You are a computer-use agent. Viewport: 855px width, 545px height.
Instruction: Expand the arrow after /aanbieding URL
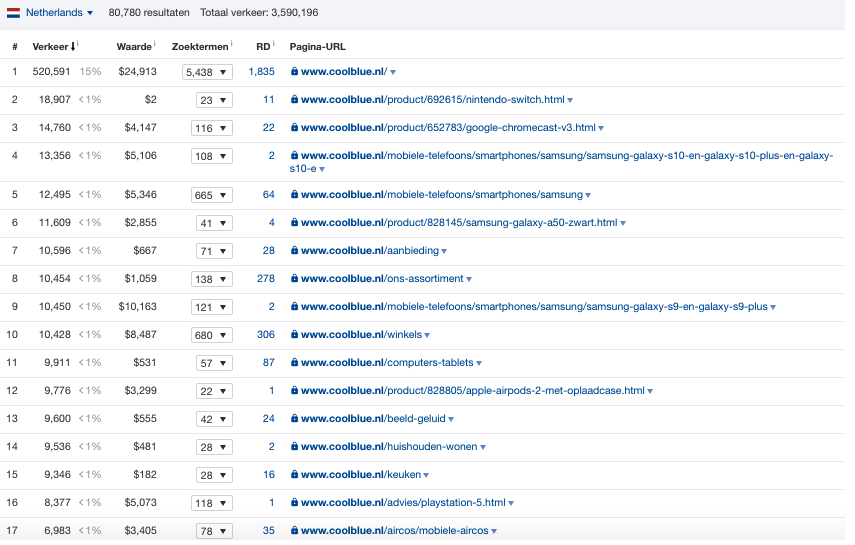pyautogui.click(x=444, y=251)
